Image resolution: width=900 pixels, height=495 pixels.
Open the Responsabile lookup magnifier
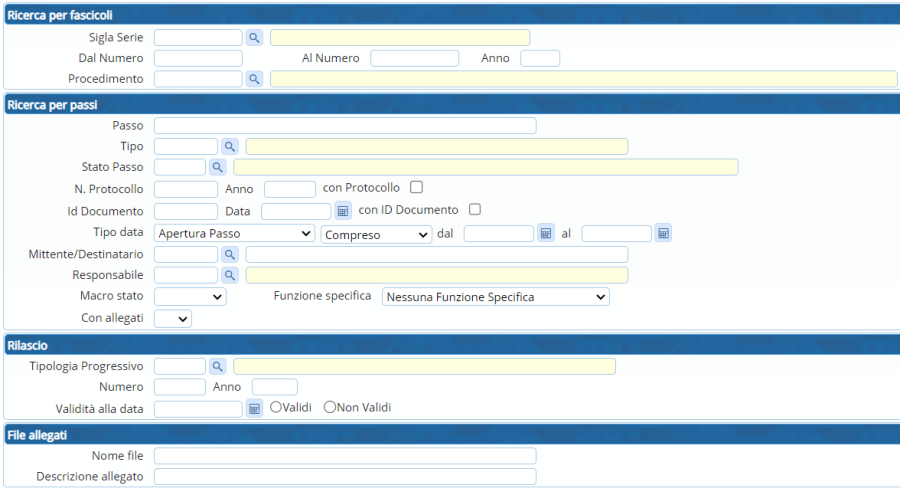[x=230, y=275]
